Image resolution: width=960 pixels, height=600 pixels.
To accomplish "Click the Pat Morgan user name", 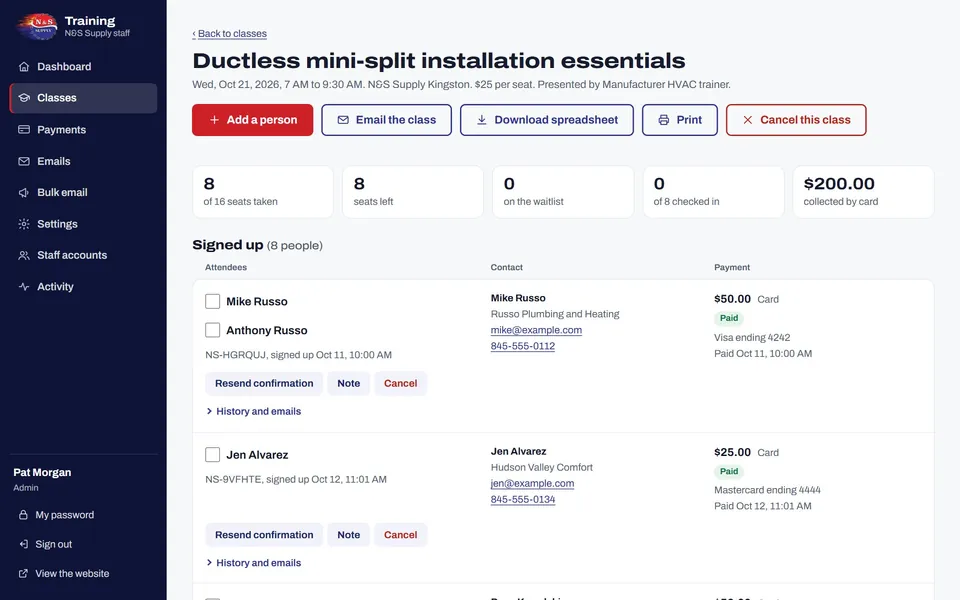I will click(42, 473).
